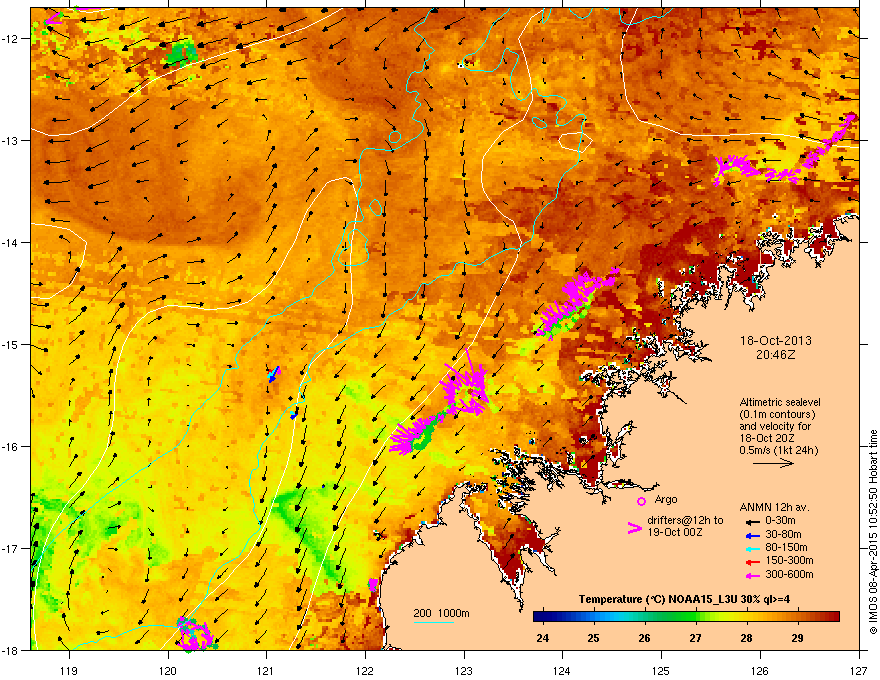Image resolution: width=880 pixels, height=680 pixels.
Task: Click the '-15' latitude axis label
Action: [11, 344]
